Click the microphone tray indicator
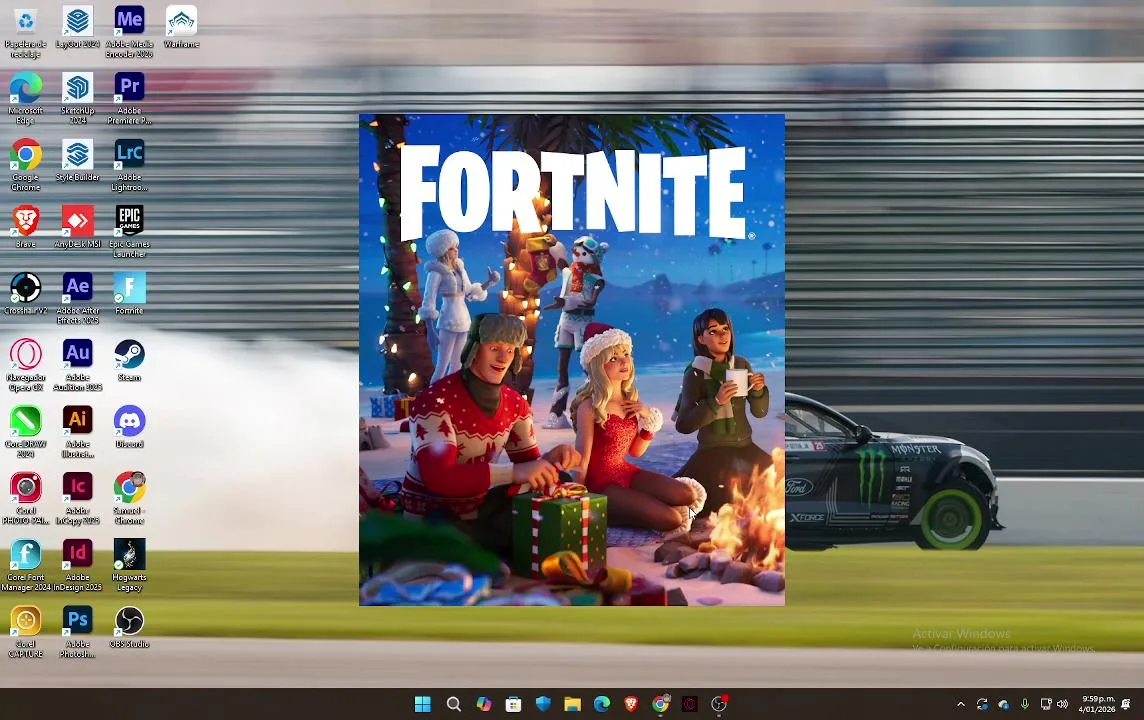Viewport: 1144px width, 720px height. (x=1024, y=704)
